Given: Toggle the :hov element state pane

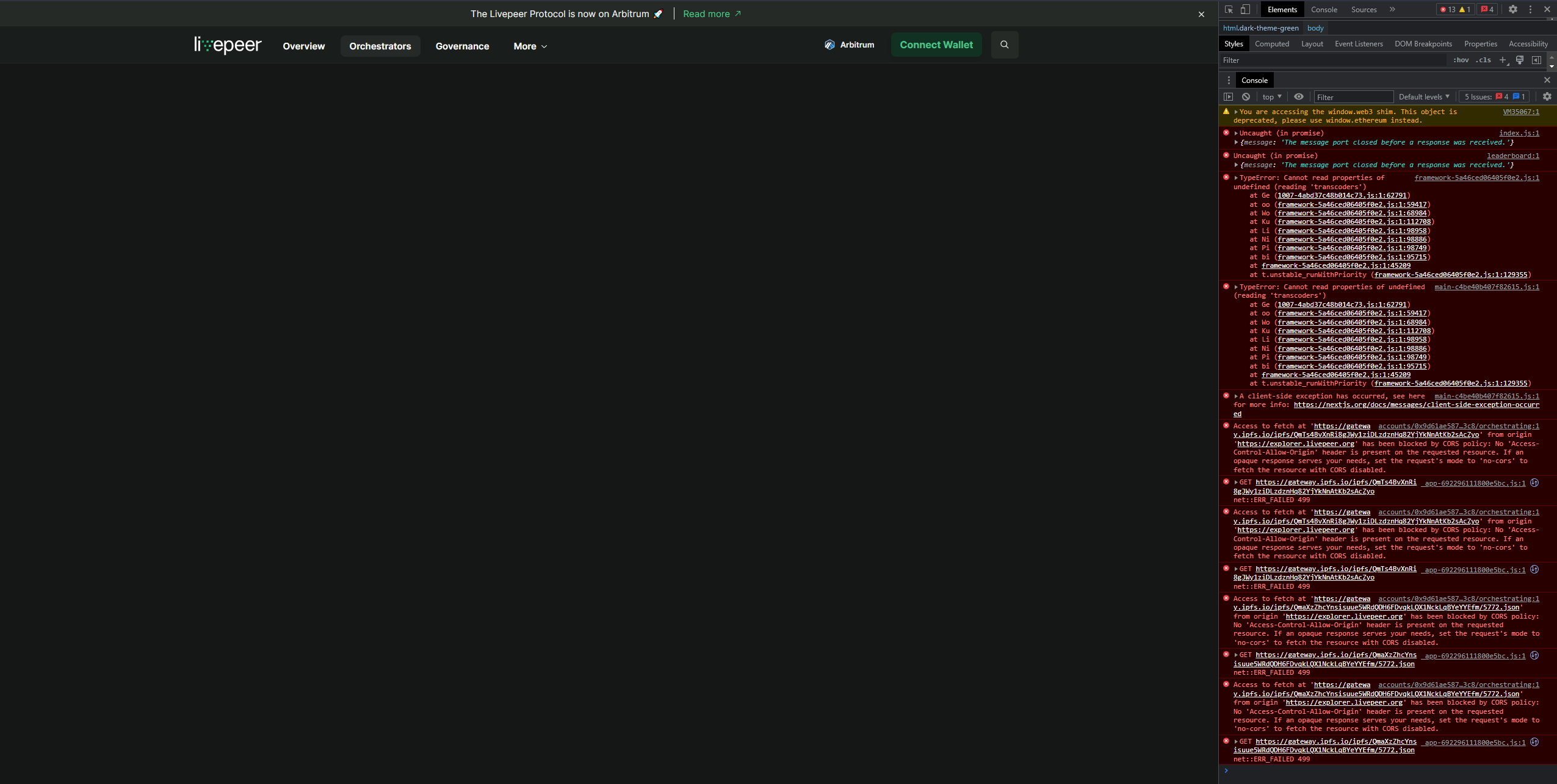Looking at the screenshot, I should 1461,60.
